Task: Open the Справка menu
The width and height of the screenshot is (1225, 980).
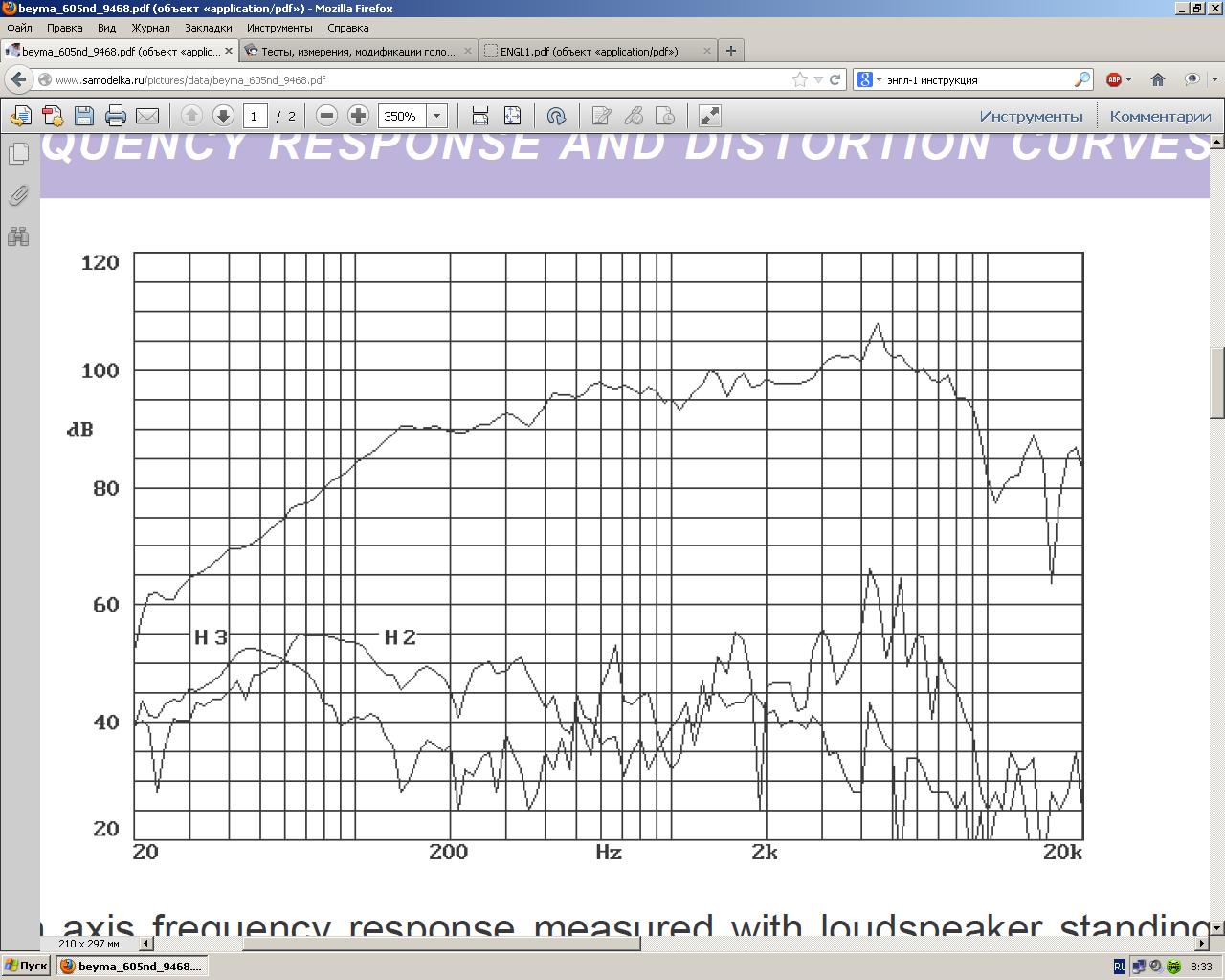Action: tap(348, 28)
